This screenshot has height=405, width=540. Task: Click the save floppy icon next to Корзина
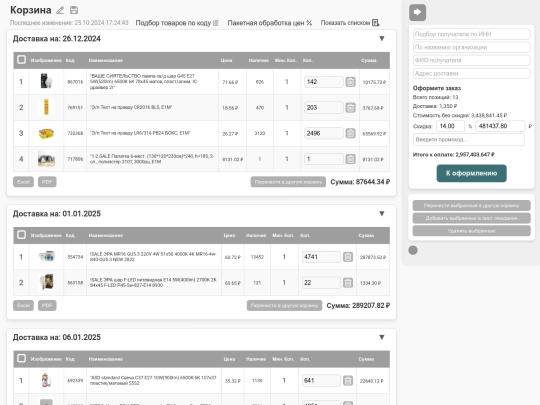(74, 10)
